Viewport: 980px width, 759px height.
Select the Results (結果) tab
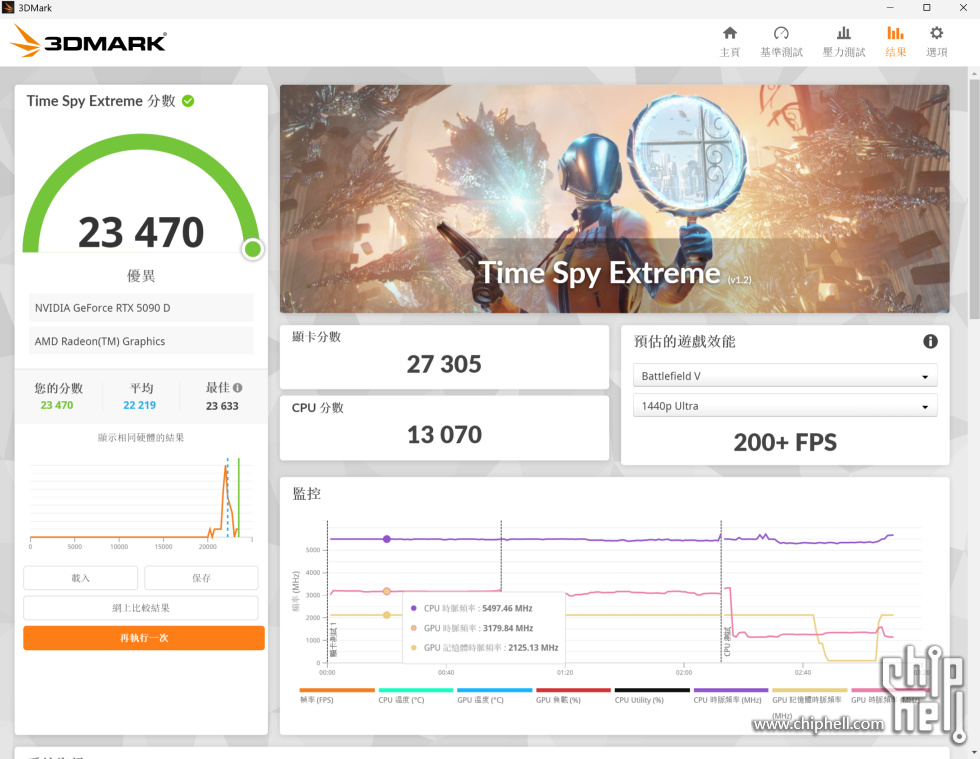pos(896,42)
